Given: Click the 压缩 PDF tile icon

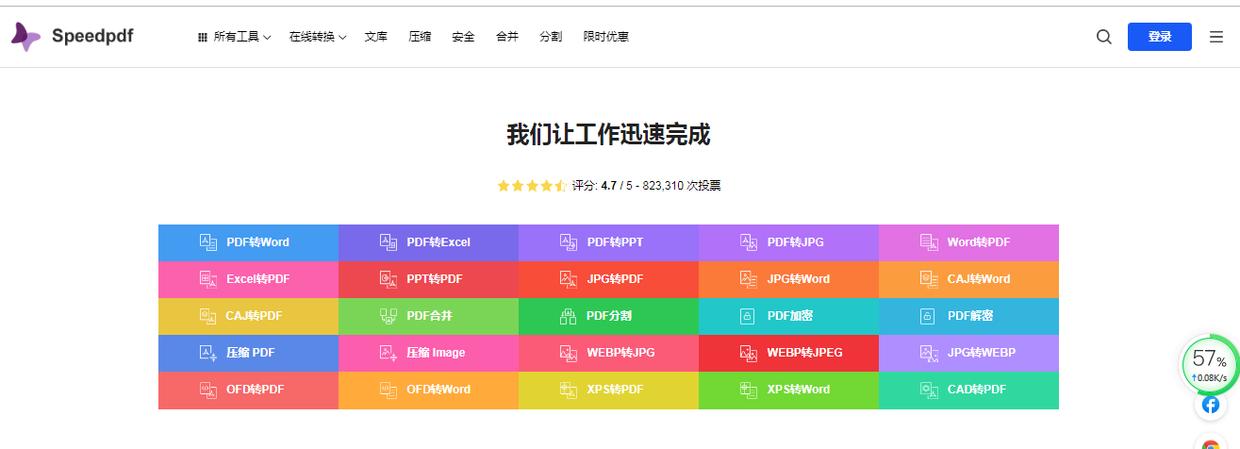Looking at the screenshot, I should pyautogui.click(x=208, y=353).
